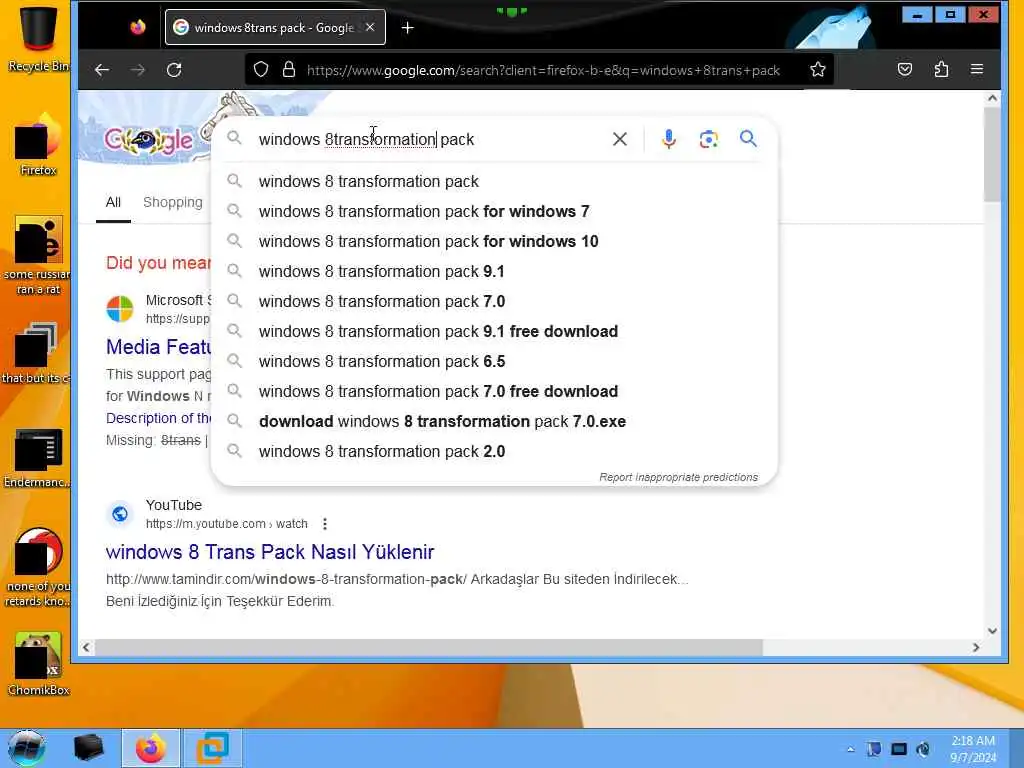The width and height of the screenshot is (1024, 768).
Task: Open the Windows Start orb
Action: (x=27, y=748)
